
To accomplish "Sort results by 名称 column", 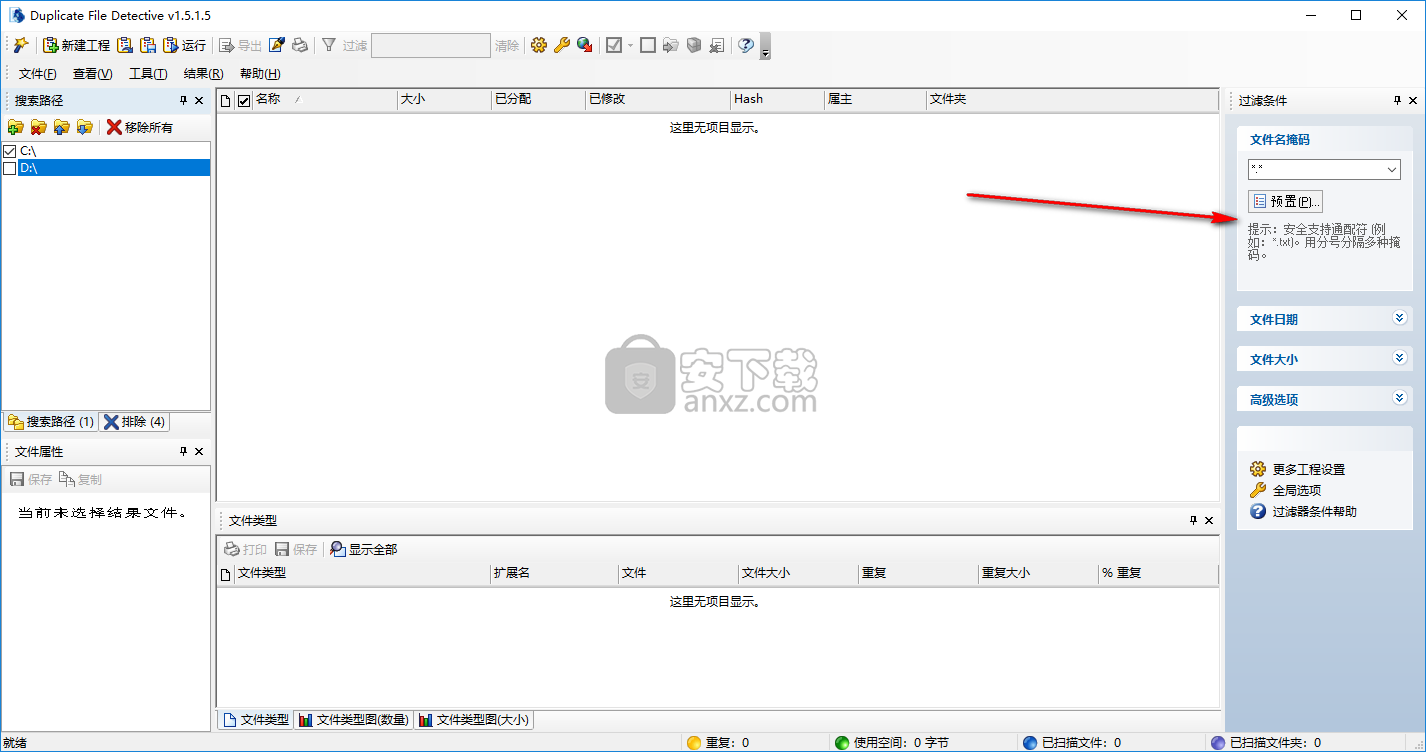I will (x=324, y=99).
